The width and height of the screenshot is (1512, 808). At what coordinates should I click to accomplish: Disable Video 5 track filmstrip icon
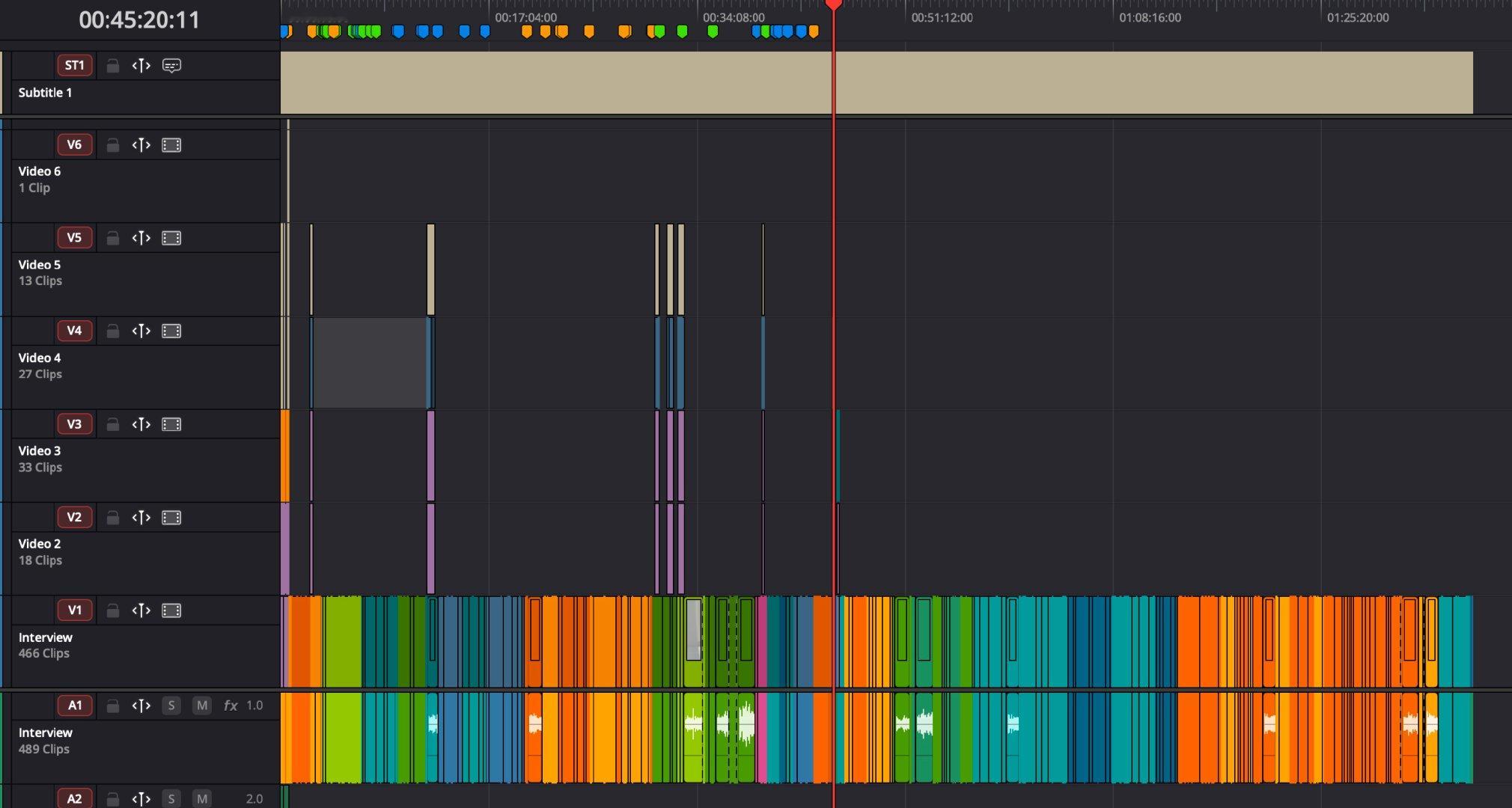pos(171,238)
